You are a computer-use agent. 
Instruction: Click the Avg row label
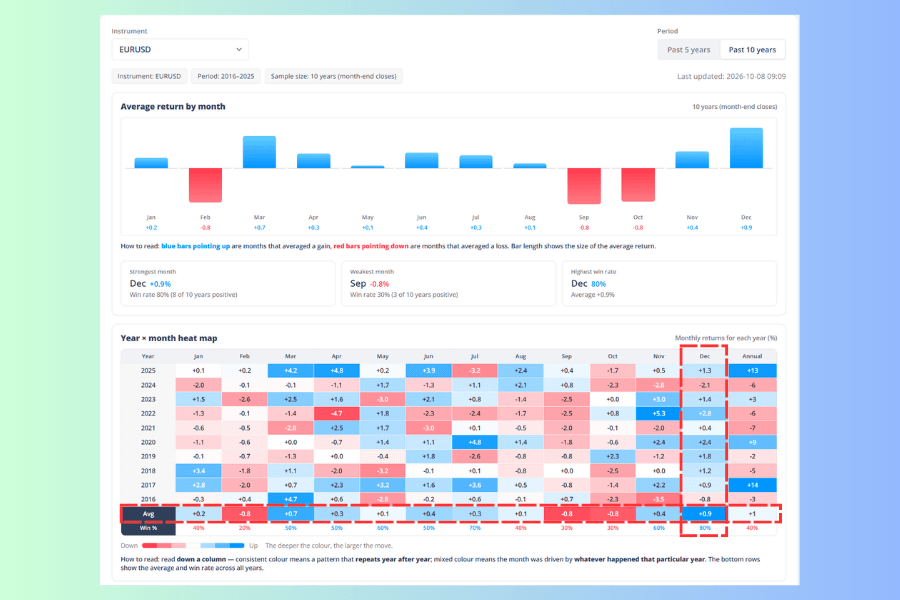pyautogui.click(x=148, y=514)
